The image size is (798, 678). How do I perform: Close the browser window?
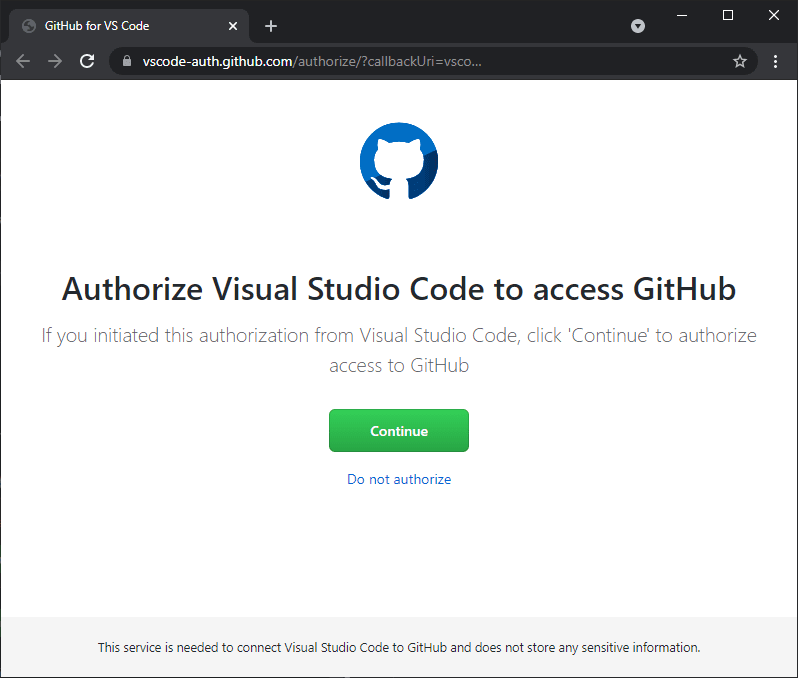[774, 15]
